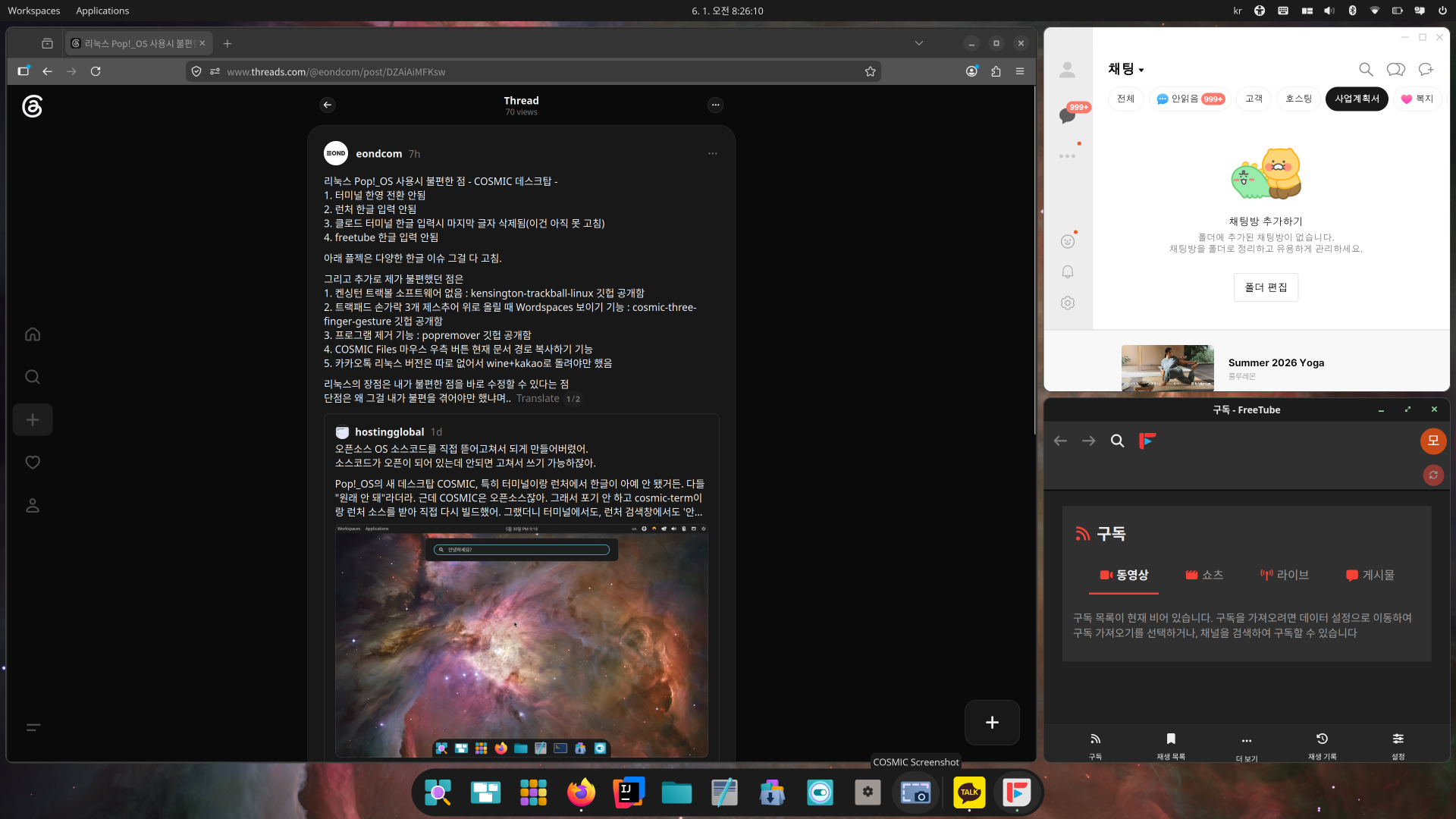Viewport: 1456px width, 819px height.
Task: Open Threads More menu at sidebar bottom
Action: click(x=33, y=727)
